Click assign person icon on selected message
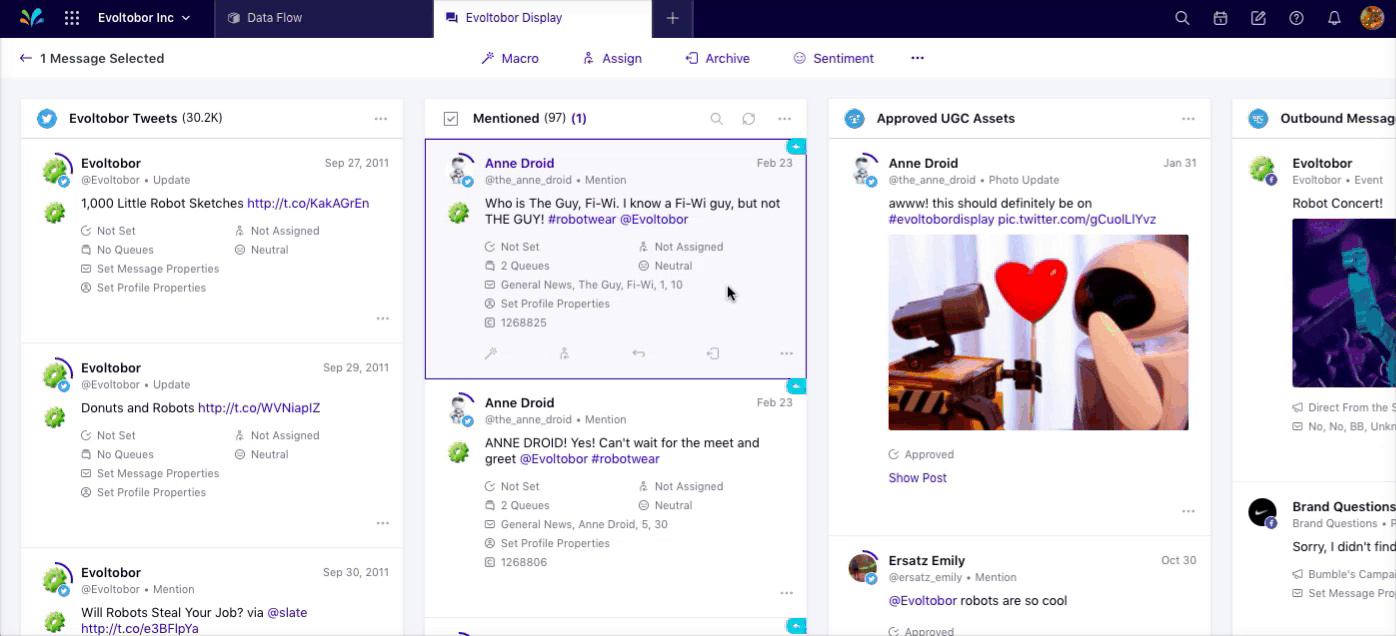The image size is (1396, 636). tap(564, 353)
